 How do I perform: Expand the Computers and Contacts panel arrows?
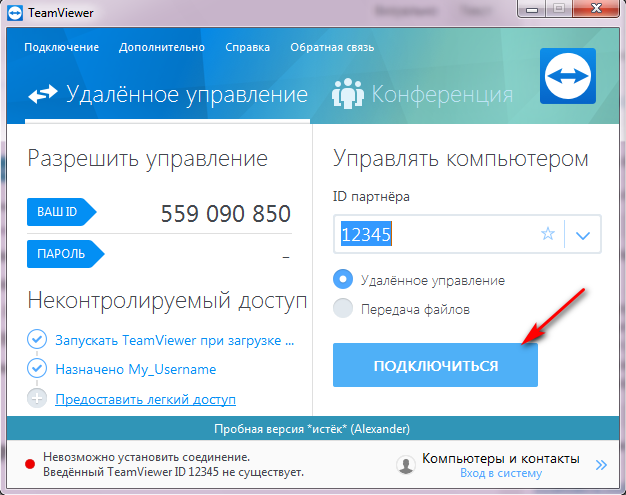click(x=601, y=465)
